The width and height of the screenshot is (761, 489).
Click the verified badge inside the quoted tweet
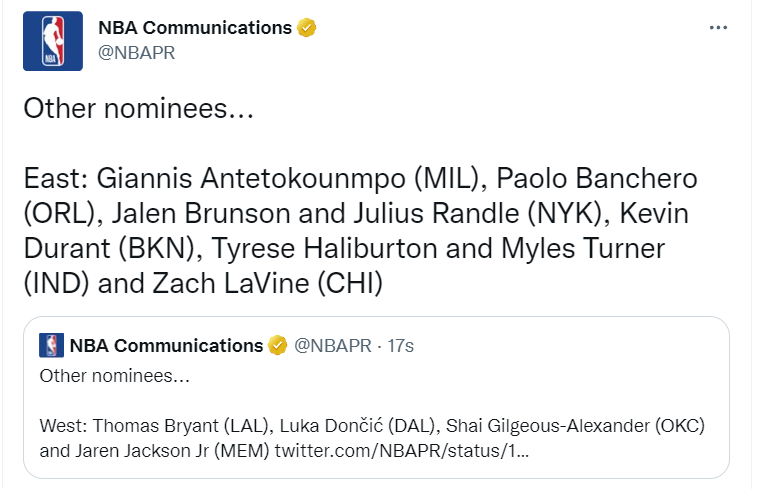pyautogui.click(x=278, y=345)
